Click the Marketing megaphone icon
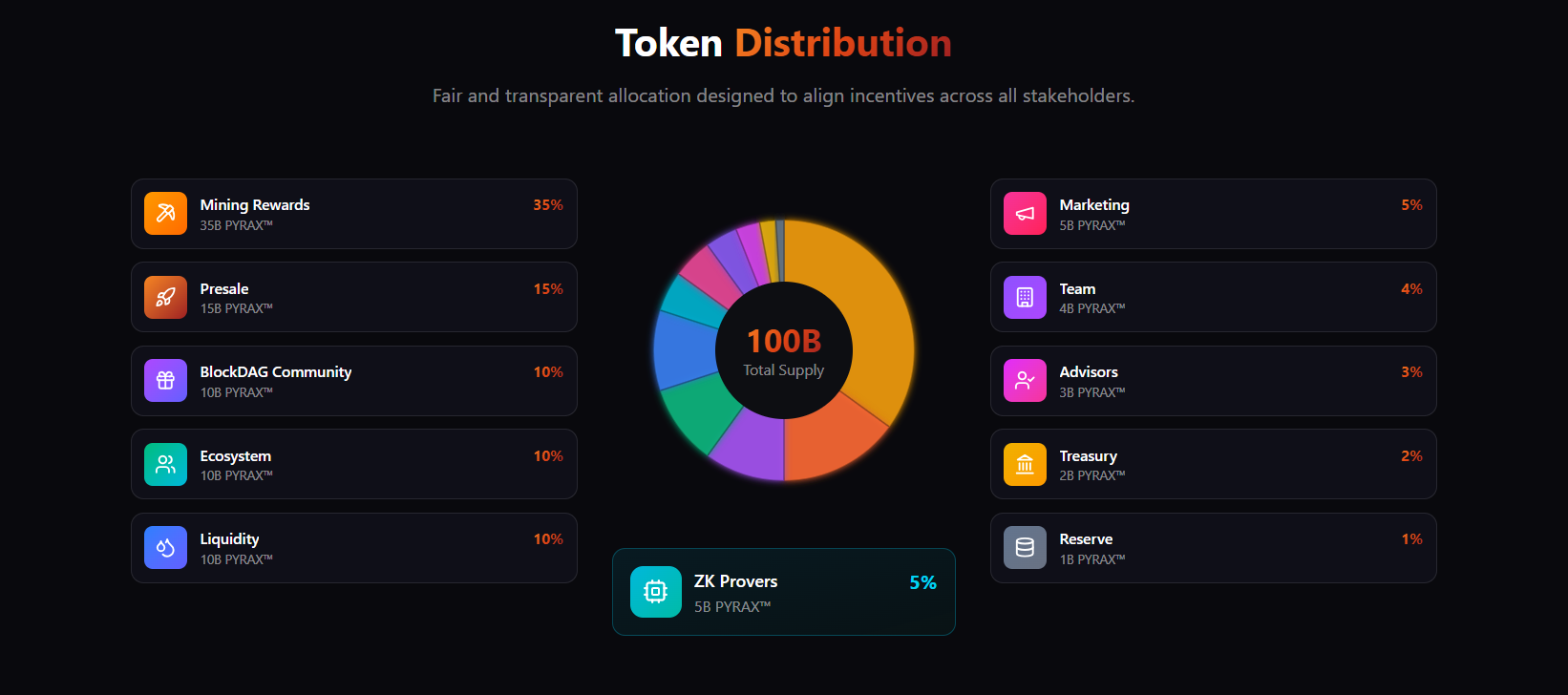1568x695 pixels. click(x=1025, y=214)
